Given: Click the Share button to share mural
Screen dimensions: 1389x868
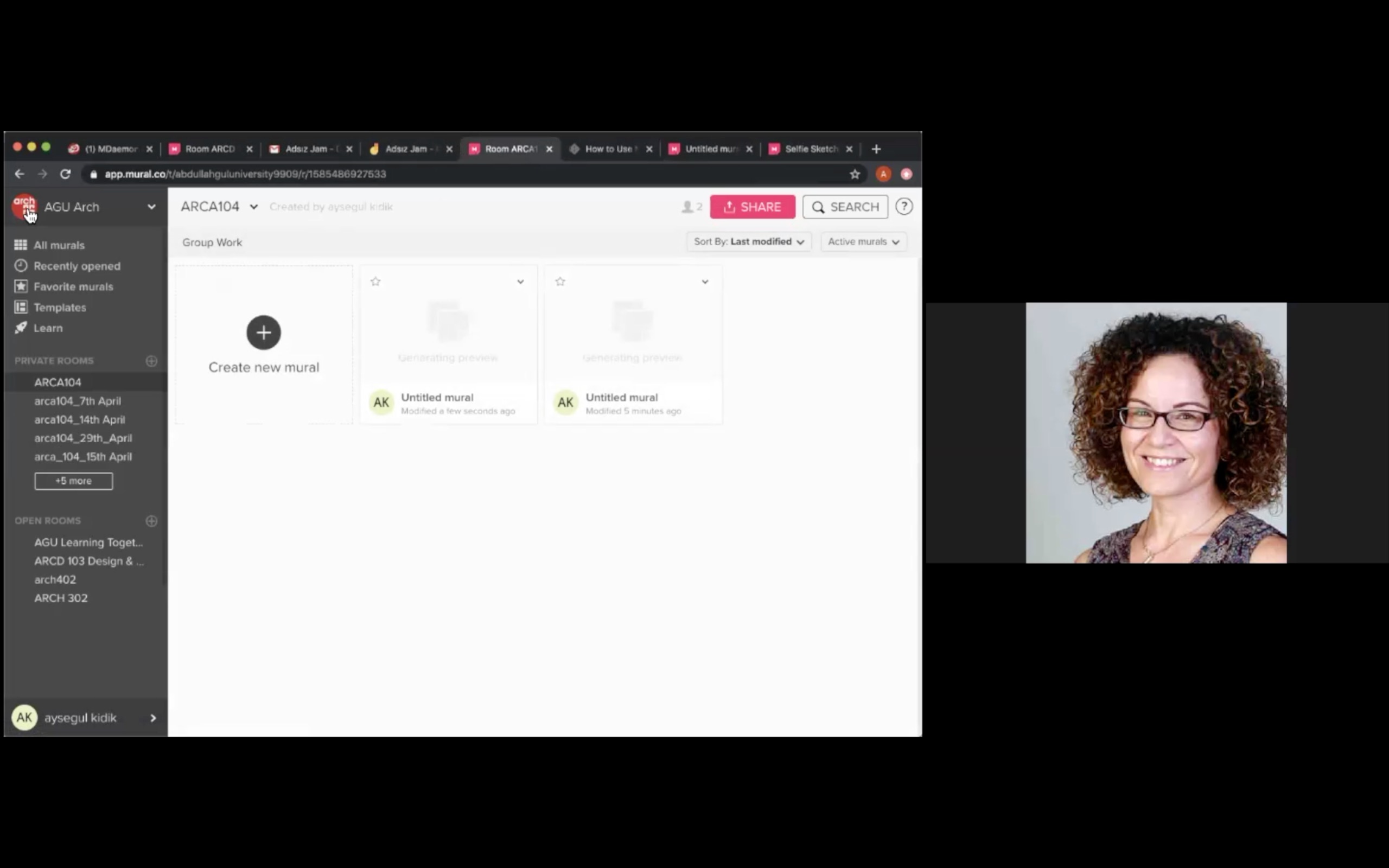Looking at the screenshot, I should (752, 206).
